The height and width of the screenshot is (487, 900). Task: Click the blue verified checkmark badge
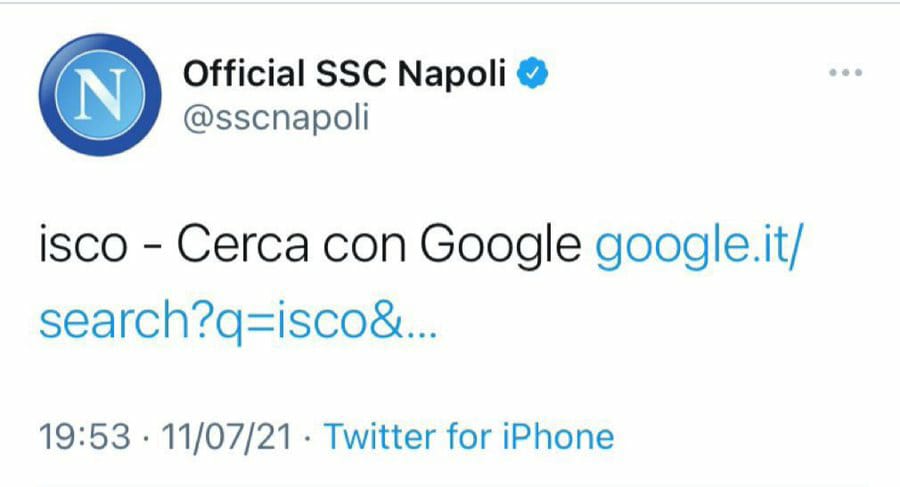click(x=532, y=74)
